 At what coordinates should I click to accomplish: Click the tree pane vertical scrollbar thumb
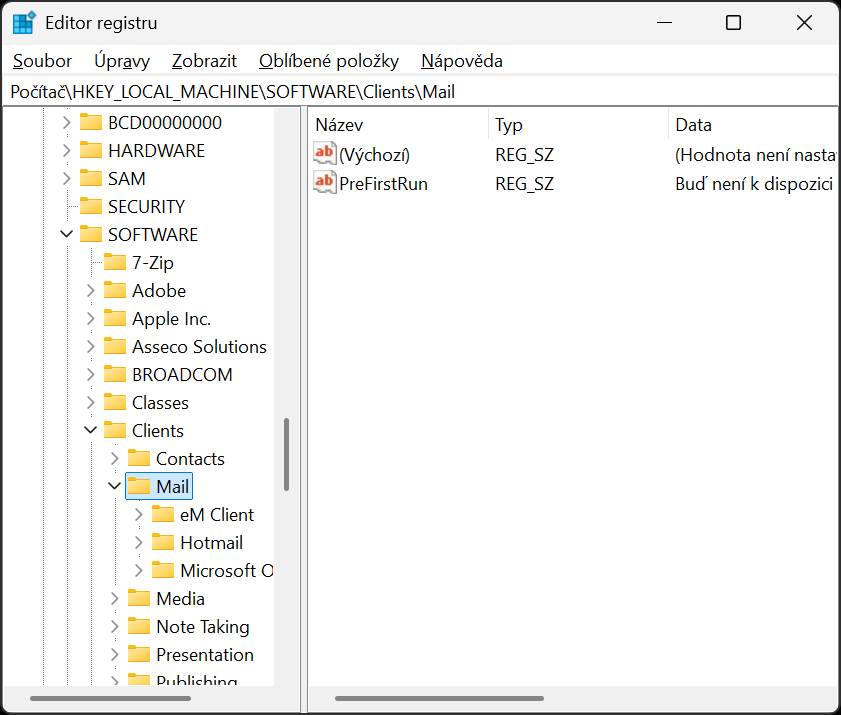click(x=286, y=454)
